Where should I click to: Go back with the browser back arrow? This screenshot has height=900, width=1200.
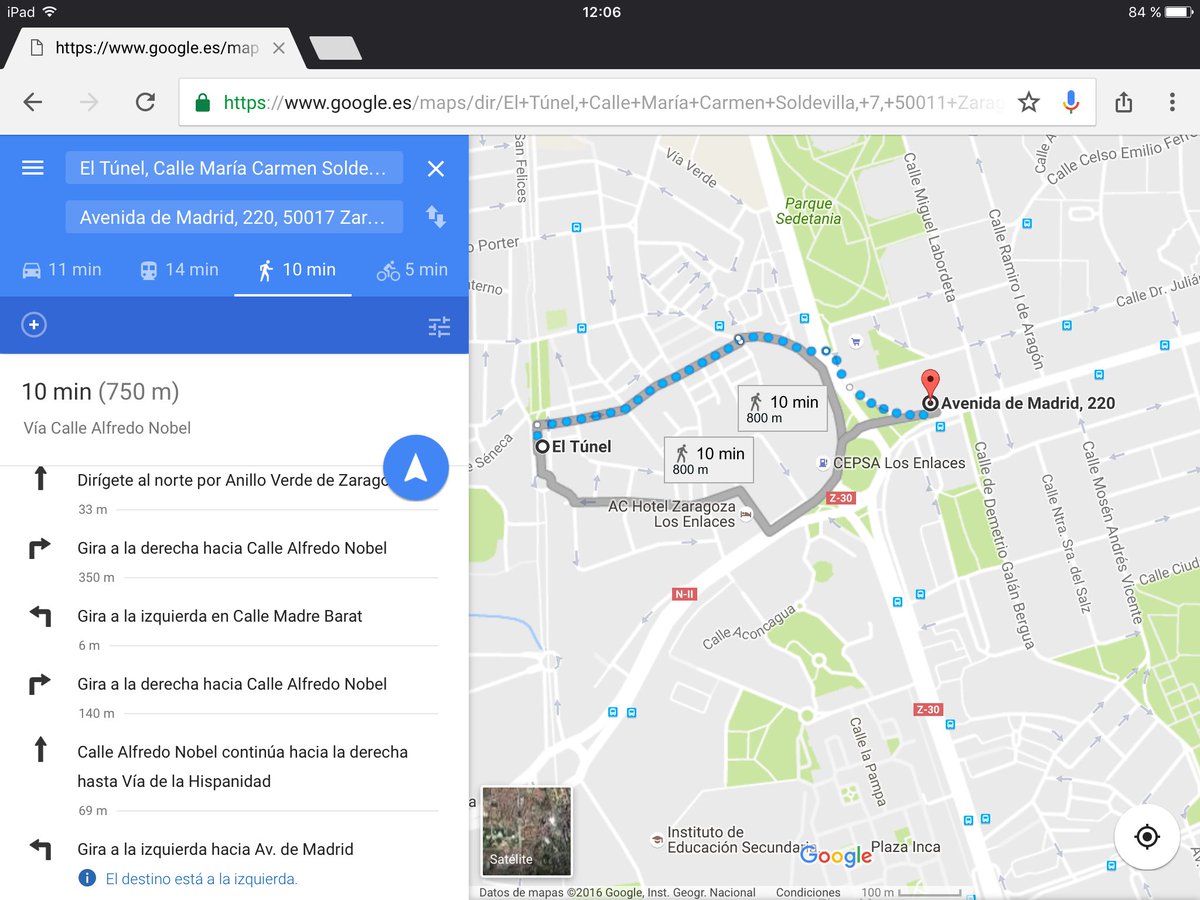pos(33,102)
